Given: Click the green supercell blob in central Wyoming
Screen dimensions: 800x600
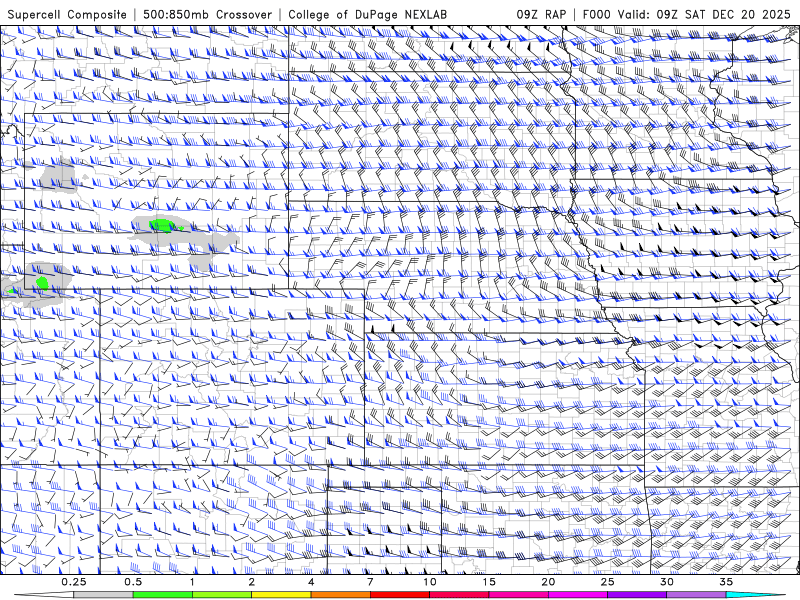Looking at the screenshot, I should pyautogui.click(x=163, y=226).
